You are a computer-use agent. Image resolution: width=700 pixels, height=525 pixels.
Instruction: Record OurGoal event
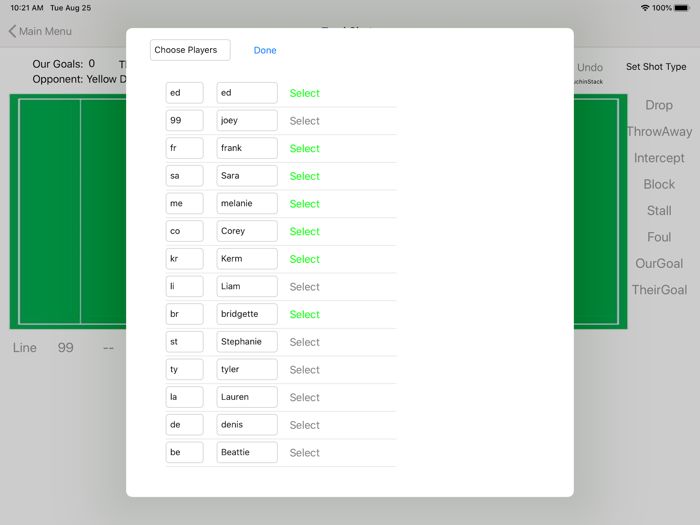click(659, 263)
